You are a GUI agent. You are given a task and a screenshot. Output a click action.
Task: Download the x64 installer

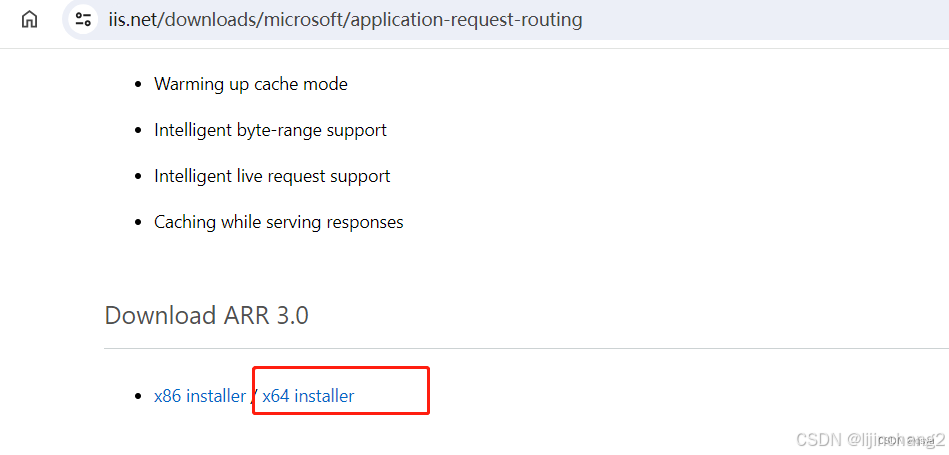tap(308, 396)
